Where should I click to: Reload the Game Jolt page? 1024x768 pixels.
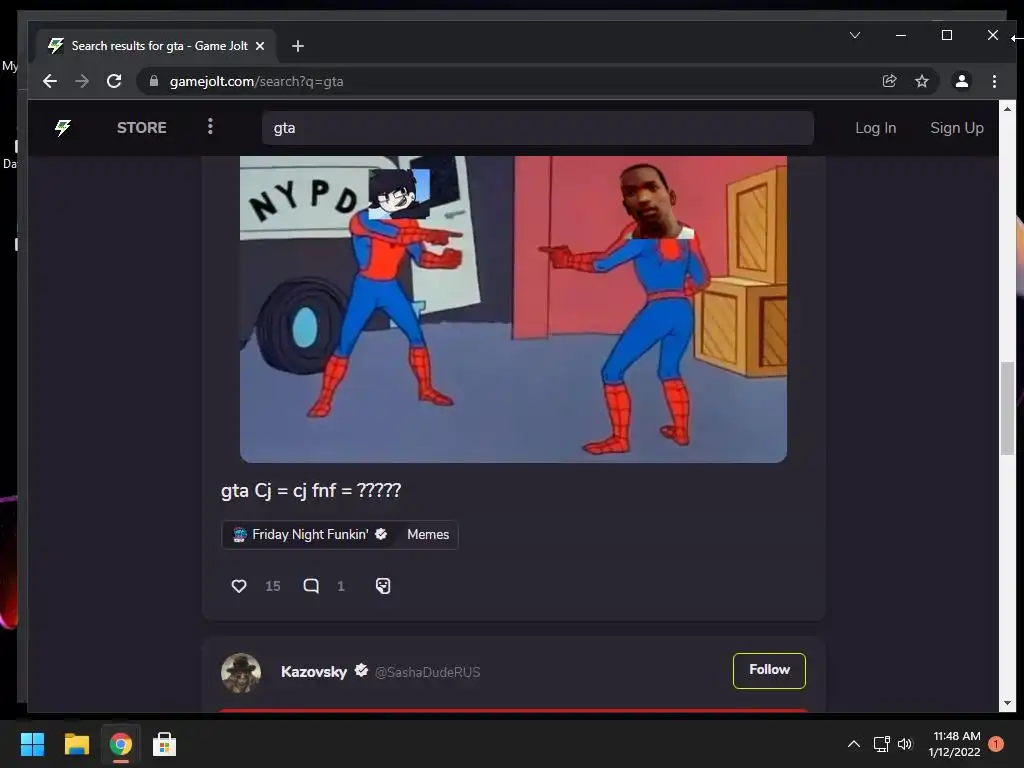[x=114, y=81]
